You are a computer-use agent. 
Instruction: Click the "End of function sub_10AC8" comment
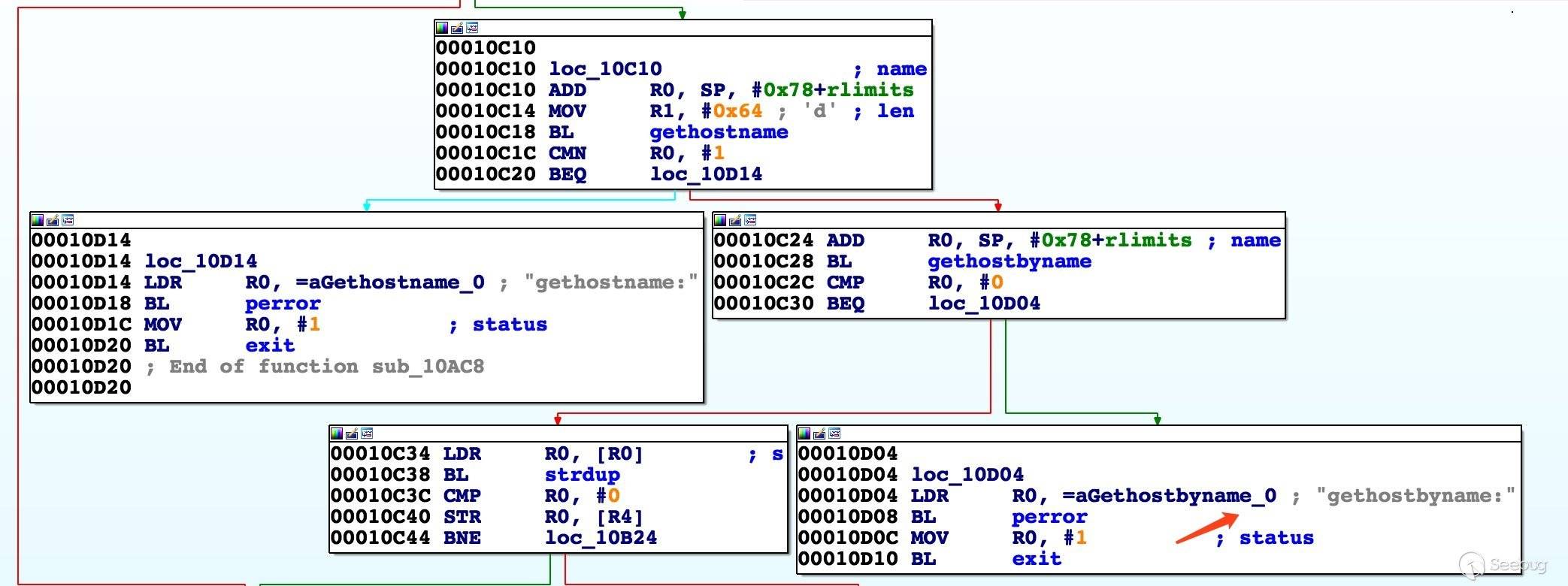[315, 367]
